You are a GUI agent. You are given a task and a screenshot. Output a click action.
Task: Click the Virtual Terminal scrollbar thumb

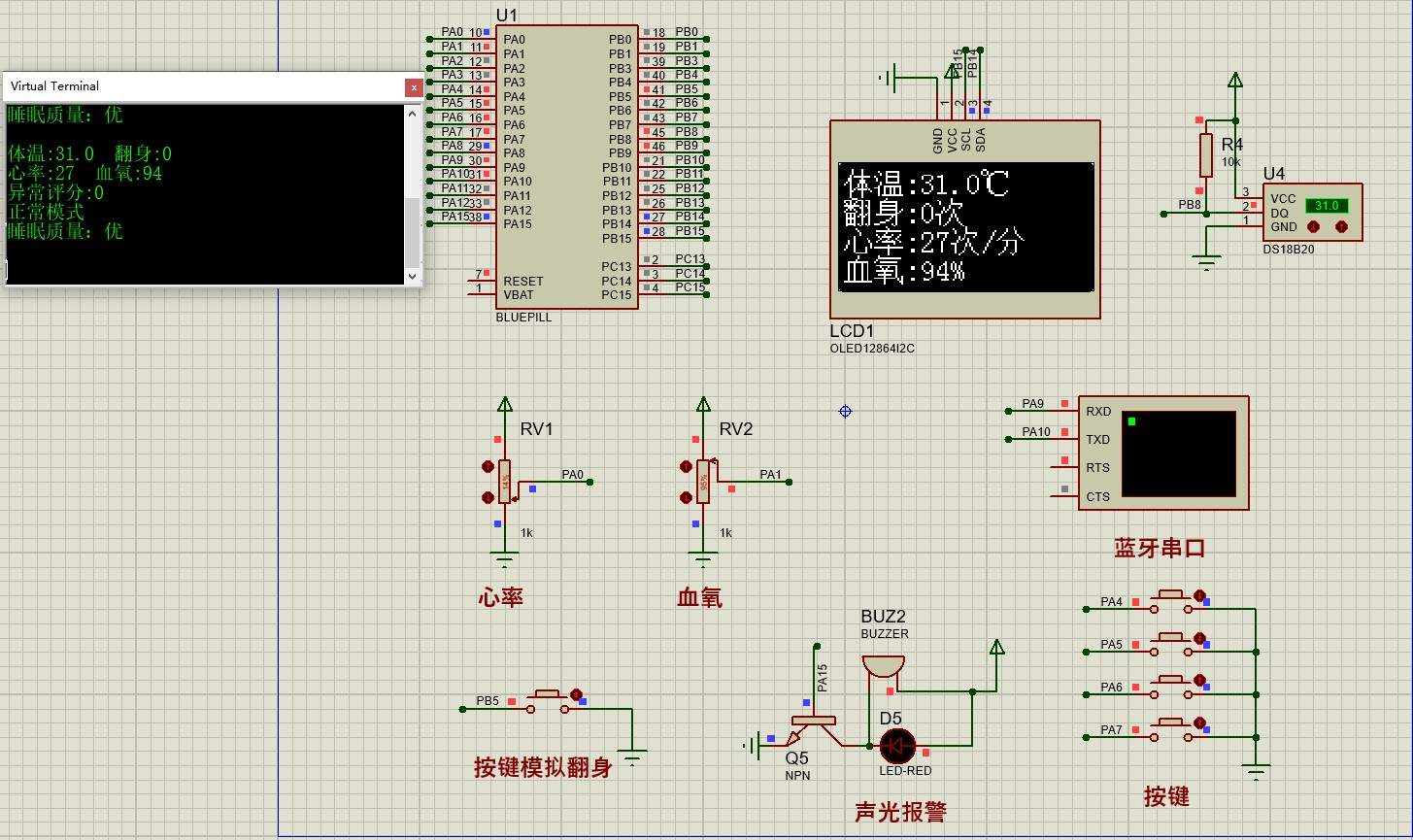(x=413, y=232)
